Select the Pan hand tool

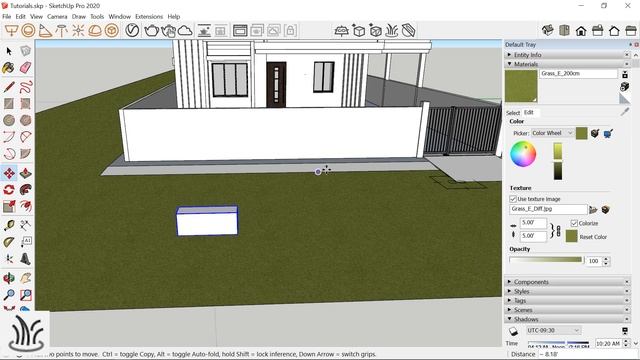coord(26,278)
